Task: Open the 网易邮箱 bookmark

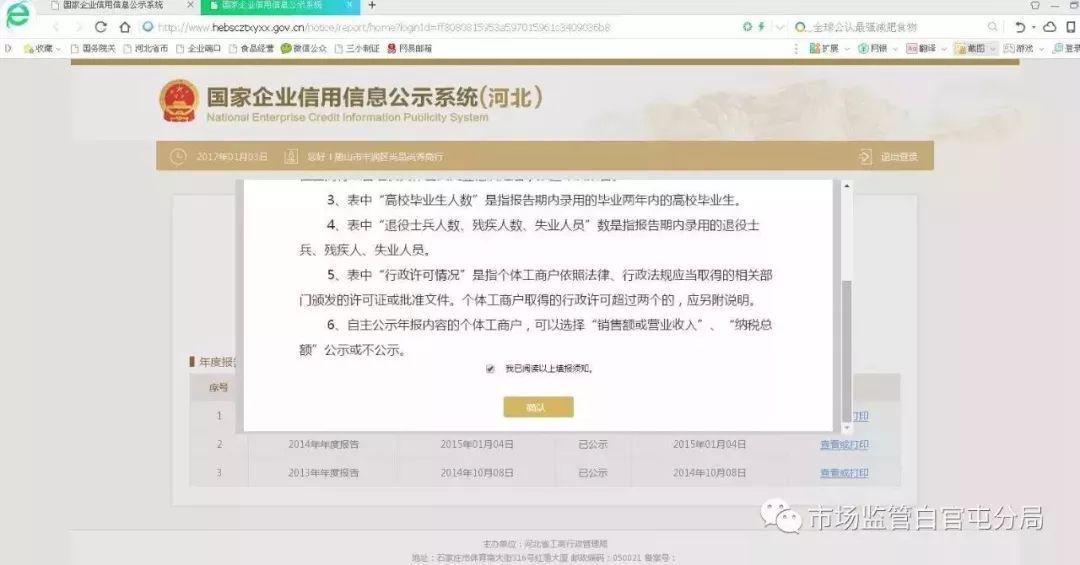Action: pos(410,48)
